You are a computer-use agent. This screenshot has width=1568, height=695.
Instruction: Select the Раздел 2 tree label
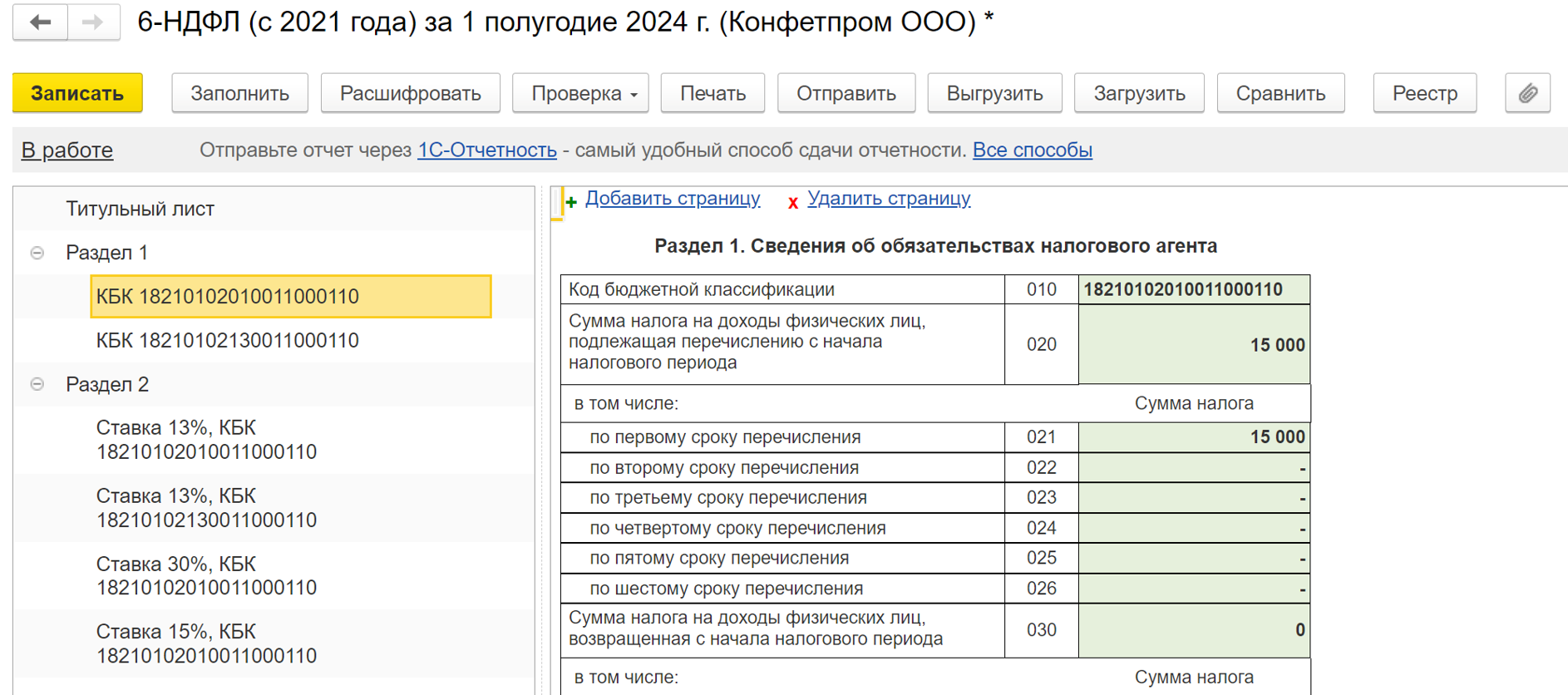tap(107, 384)
